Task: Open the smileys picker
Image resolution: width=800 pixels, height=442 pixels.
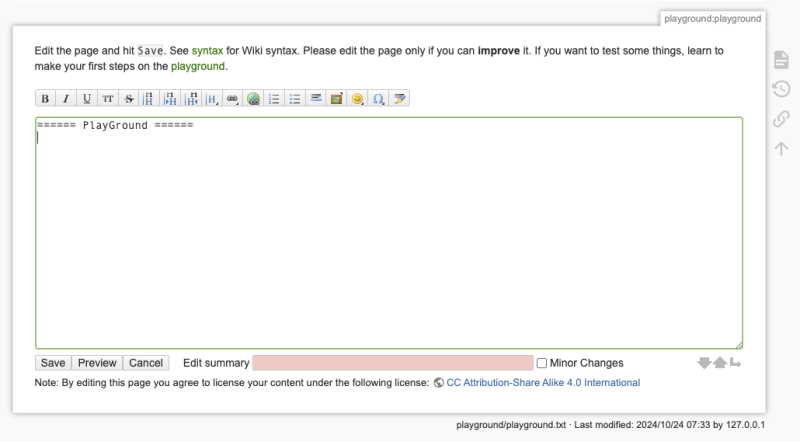Action: [x=358, y=98]
